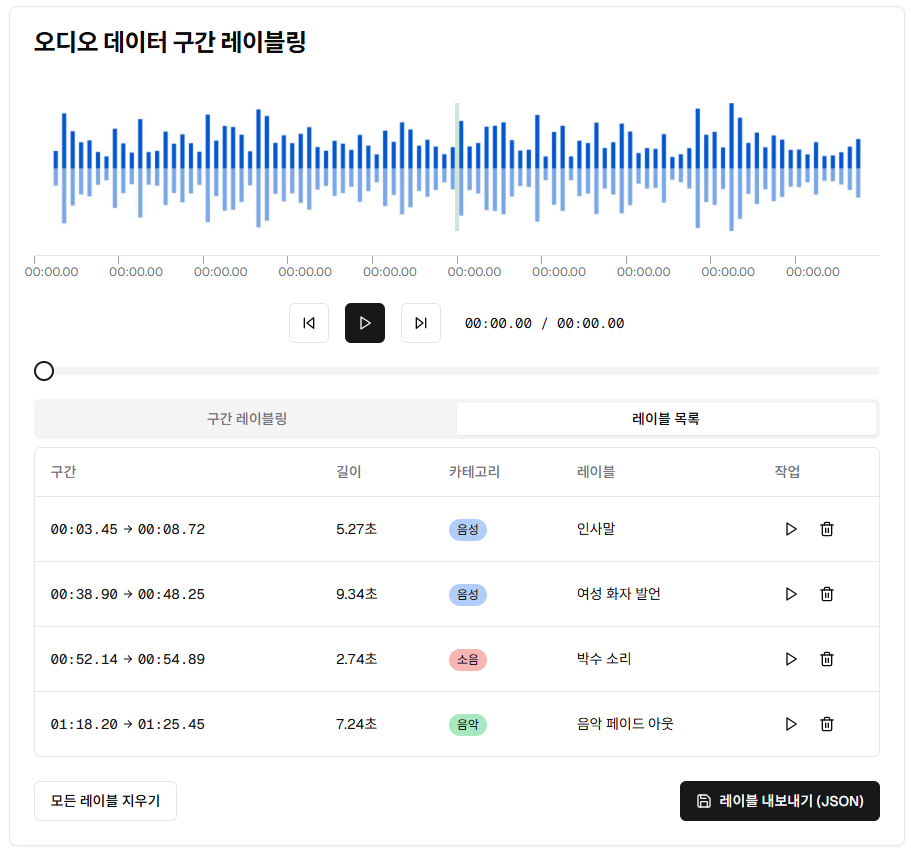Delete the 여성 화자 발언 label
The height and width of the screenshot is (852, 911).
point(826,593)
